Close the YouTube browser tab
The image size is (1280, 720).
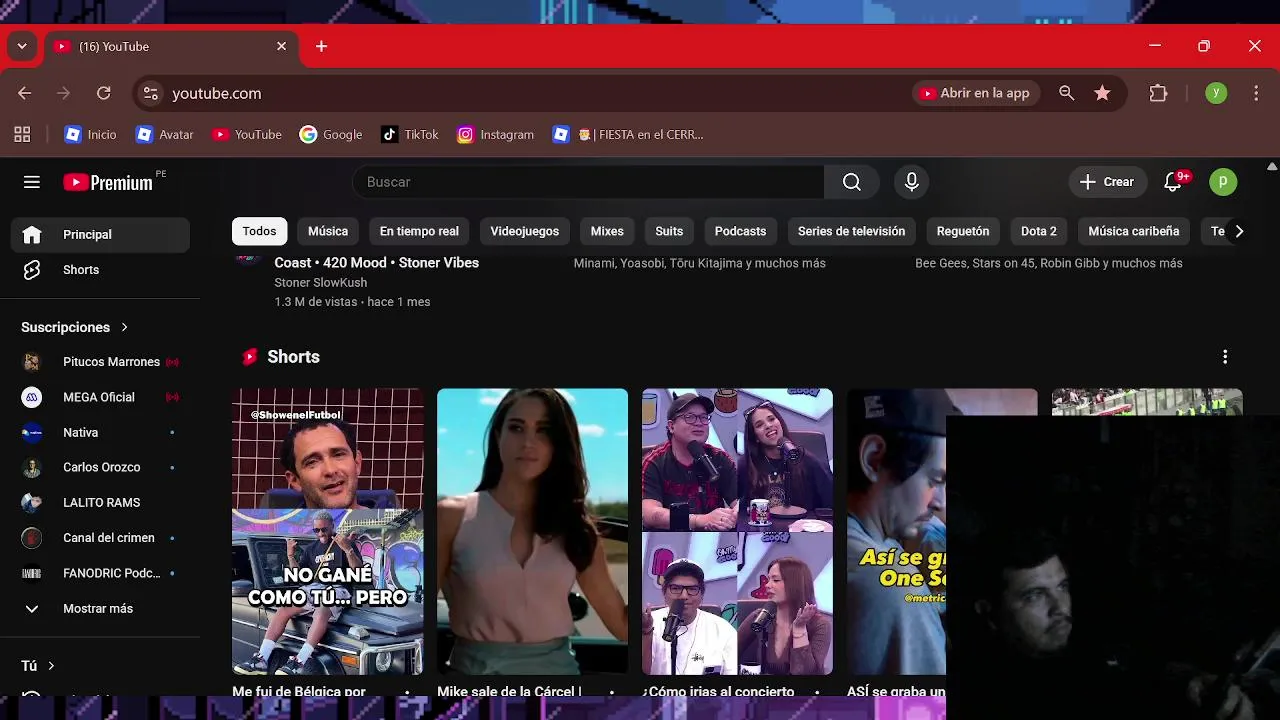[x=281, y=46]
